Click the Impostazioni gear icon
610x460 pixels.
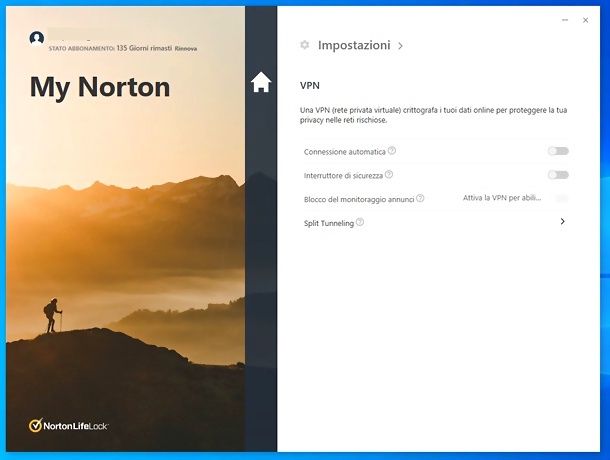[x=305, y=45]
